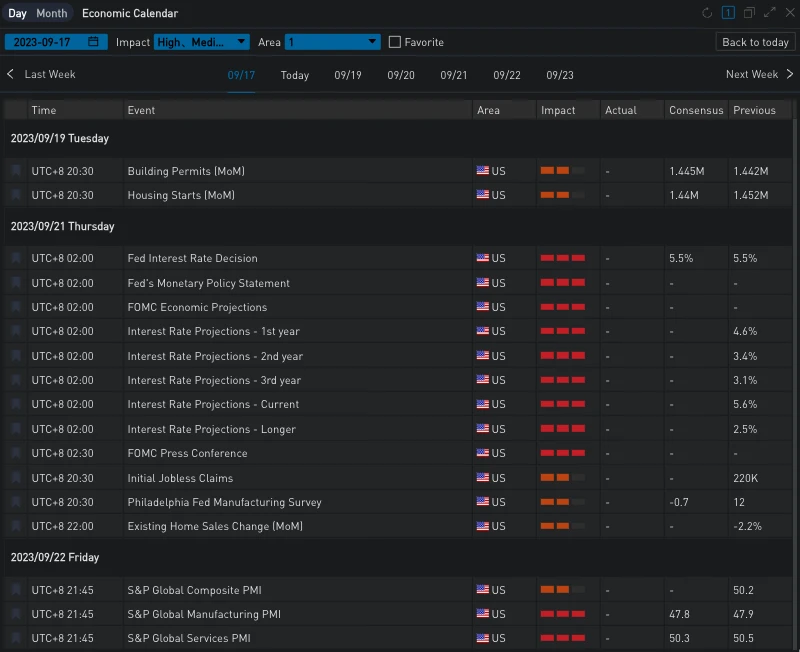Screen dimensions: 800x652
Task: Click the refresh icon in the title bar
Action: [708, 13]
